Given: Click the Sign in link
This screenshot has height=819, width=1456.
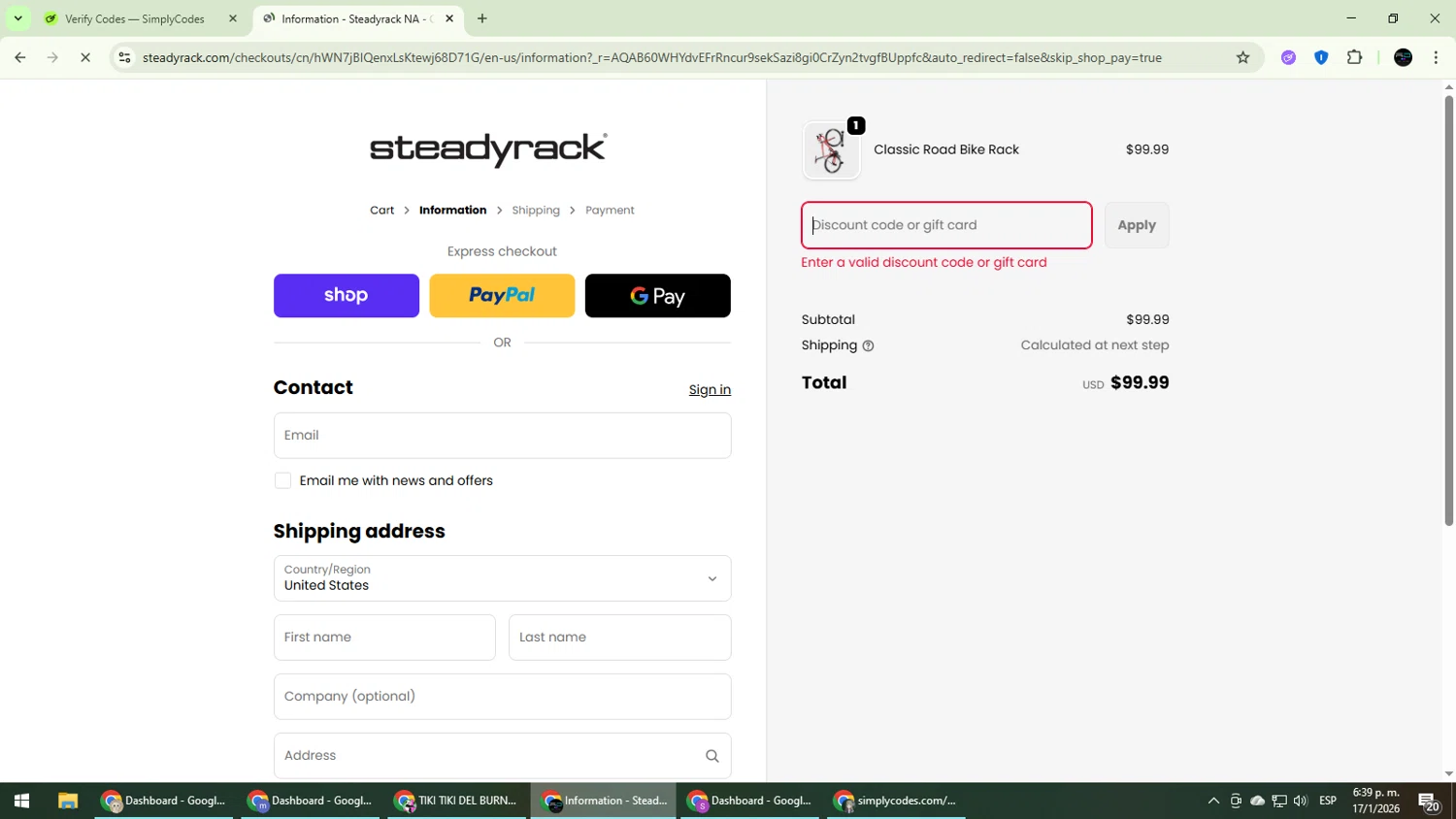Looking at the screenshot, I should [x=710, y=390].
